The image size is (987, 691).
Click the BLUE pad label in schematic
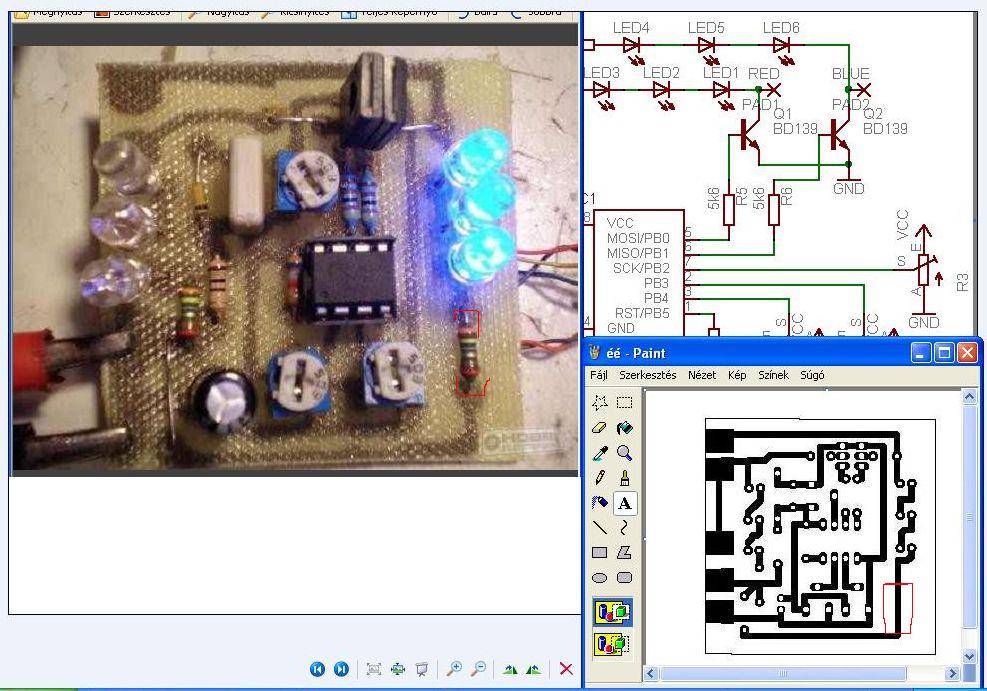click(x=850, y=74)
